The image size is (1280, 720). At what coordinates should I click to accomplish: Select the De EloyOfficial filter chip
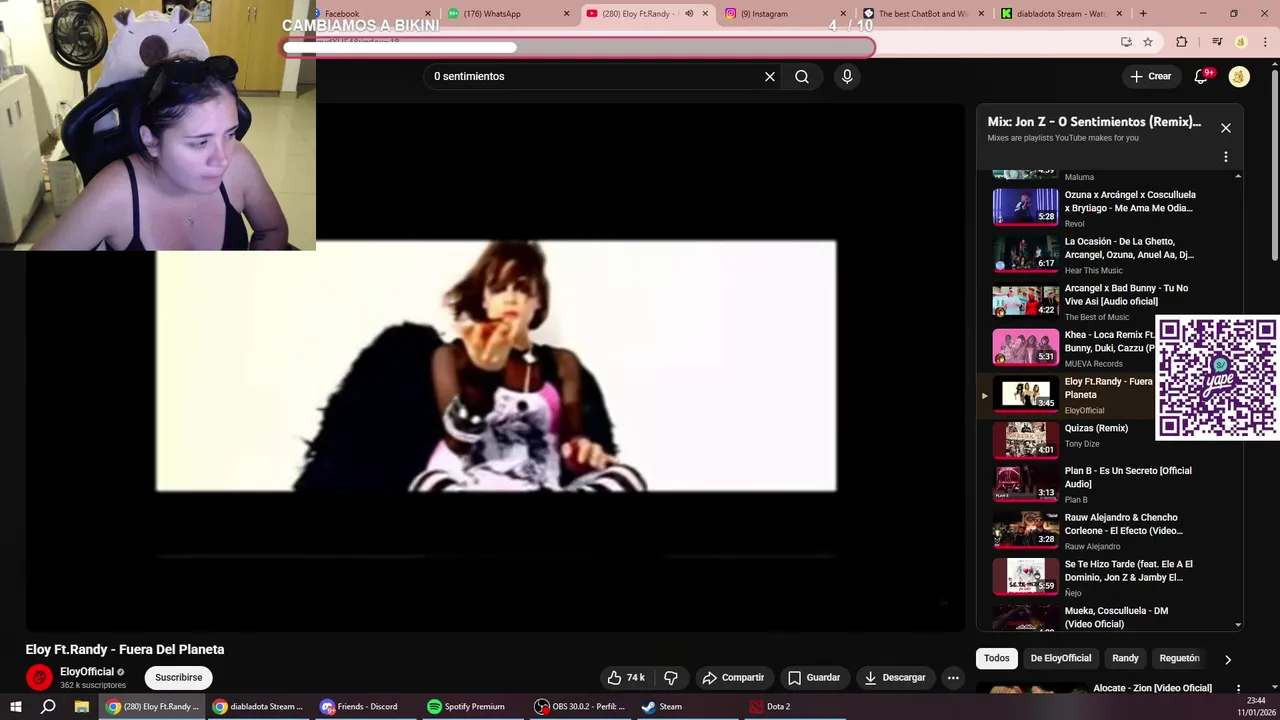[1061, 658]
